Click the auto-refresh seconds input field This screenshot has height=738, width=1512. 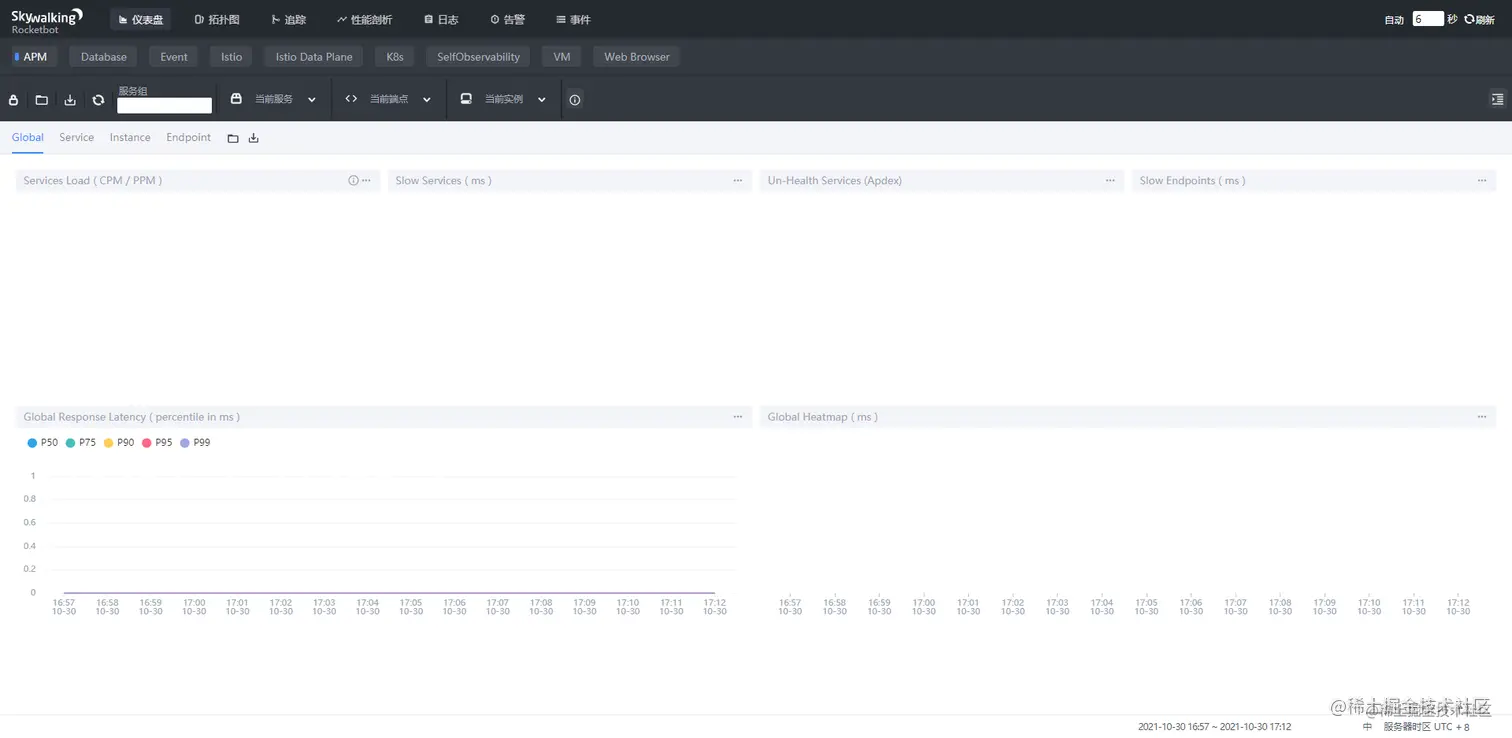coord(1428,19)
